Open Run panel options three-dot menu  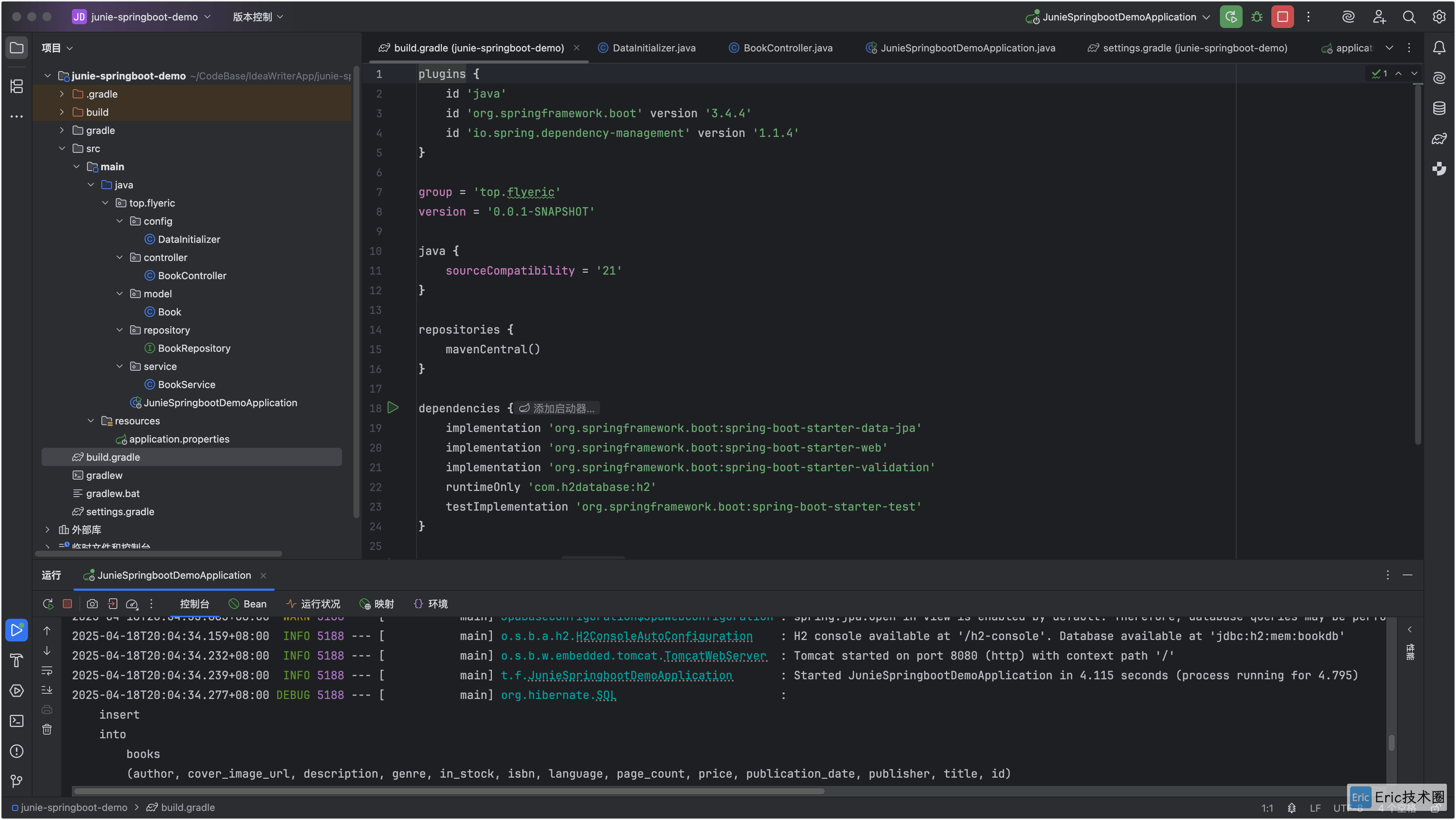click(1388, 575)
